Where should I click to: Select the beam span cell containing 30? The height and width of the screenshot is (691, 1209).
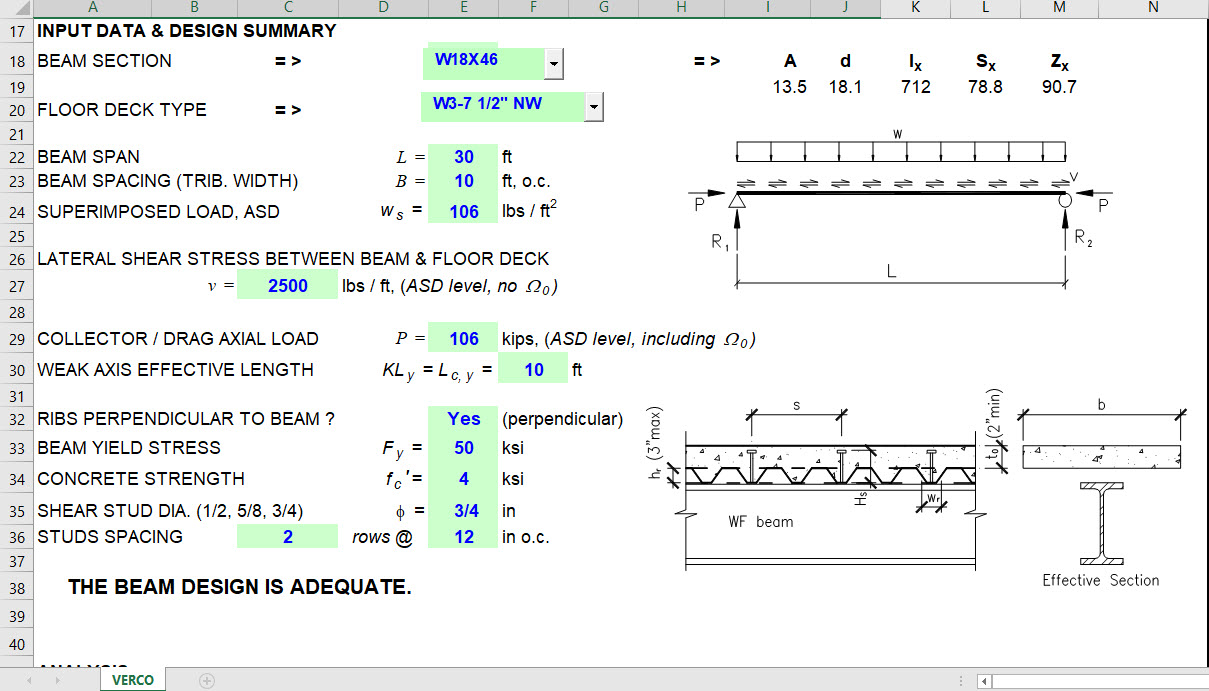pos(463,156)
